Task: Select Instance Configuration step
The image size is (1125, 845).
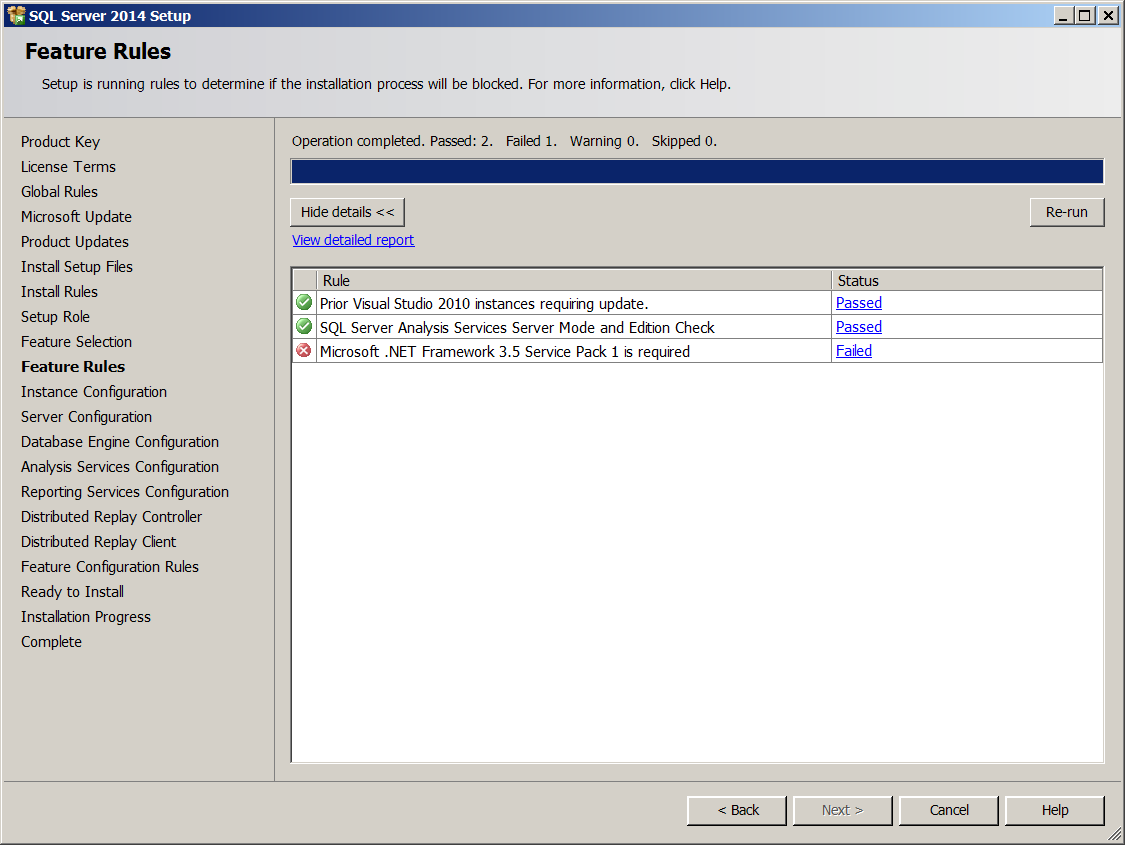Action: [94, 392]
